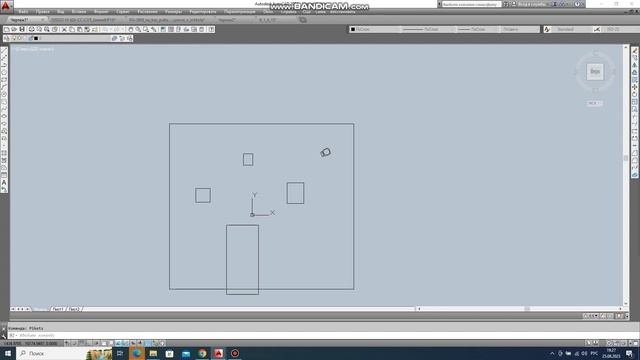The image size is (640, 360).
Task: Select the Rotate modify tool
Action: pyautogui.click(x=635, y=95)
